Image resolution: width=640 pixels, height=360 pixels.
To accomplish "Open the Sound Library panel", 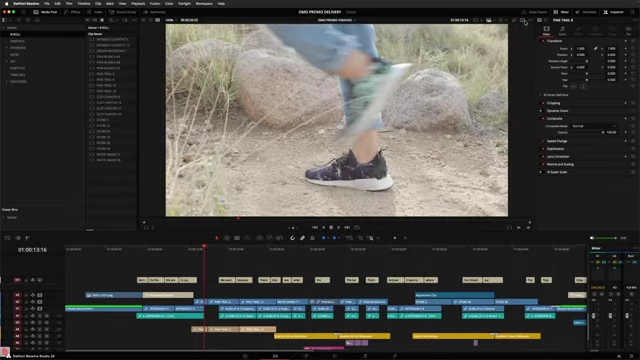I will pos(122,12).
